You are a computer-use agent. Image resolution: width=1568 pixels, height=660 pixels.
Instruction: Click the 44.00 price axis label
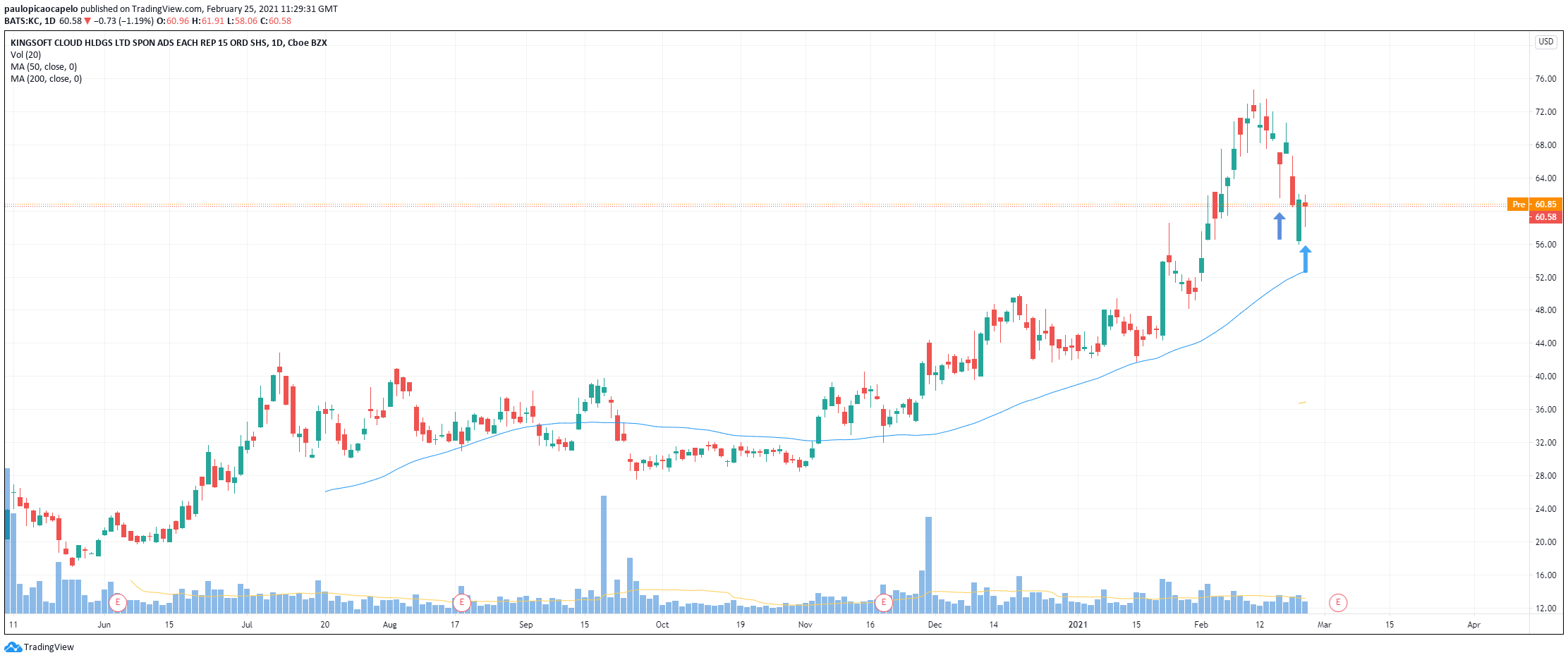1545,343
